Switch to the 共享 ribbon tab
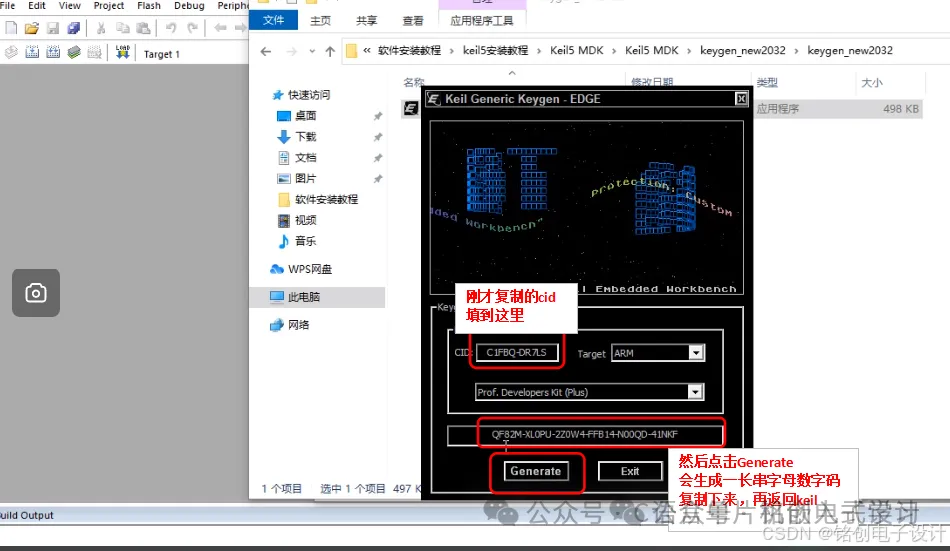This screenshot has width=950, height=551. pyautogui.click(x=366, y=21)
